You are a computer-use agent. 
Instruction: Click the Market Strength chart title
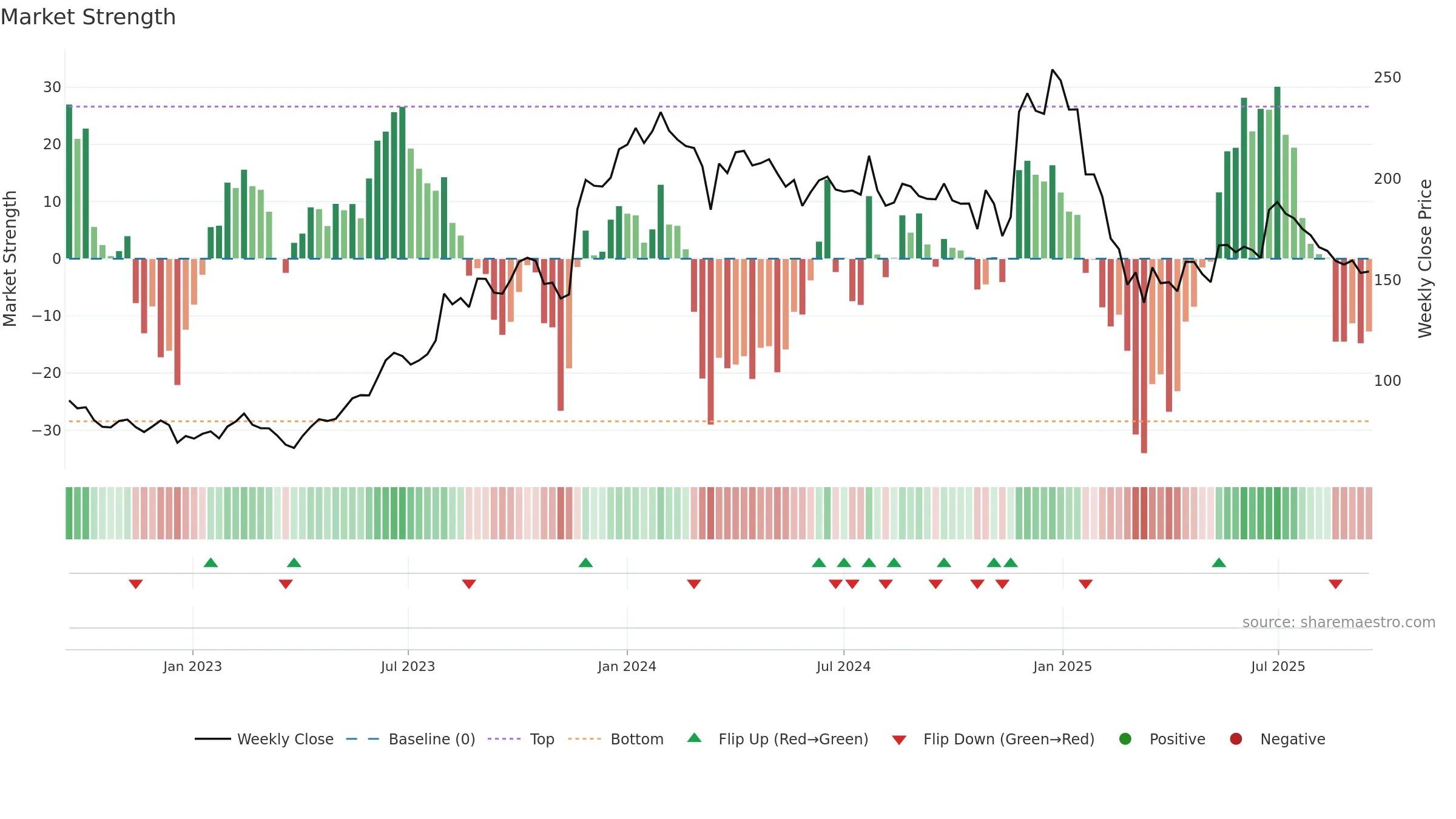pyautogui.click(x=88, y=17)
